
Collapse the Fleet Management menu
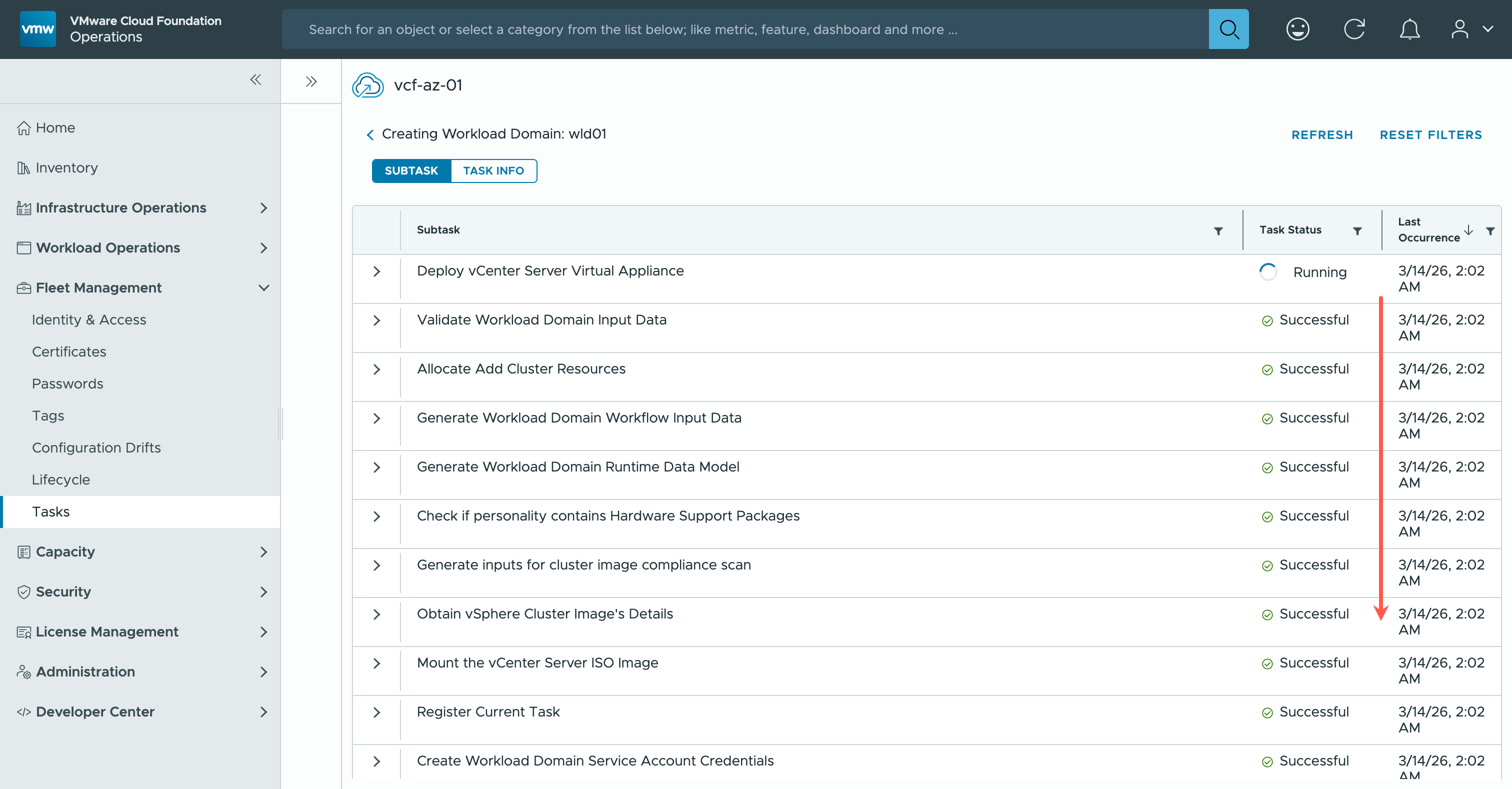263,287
